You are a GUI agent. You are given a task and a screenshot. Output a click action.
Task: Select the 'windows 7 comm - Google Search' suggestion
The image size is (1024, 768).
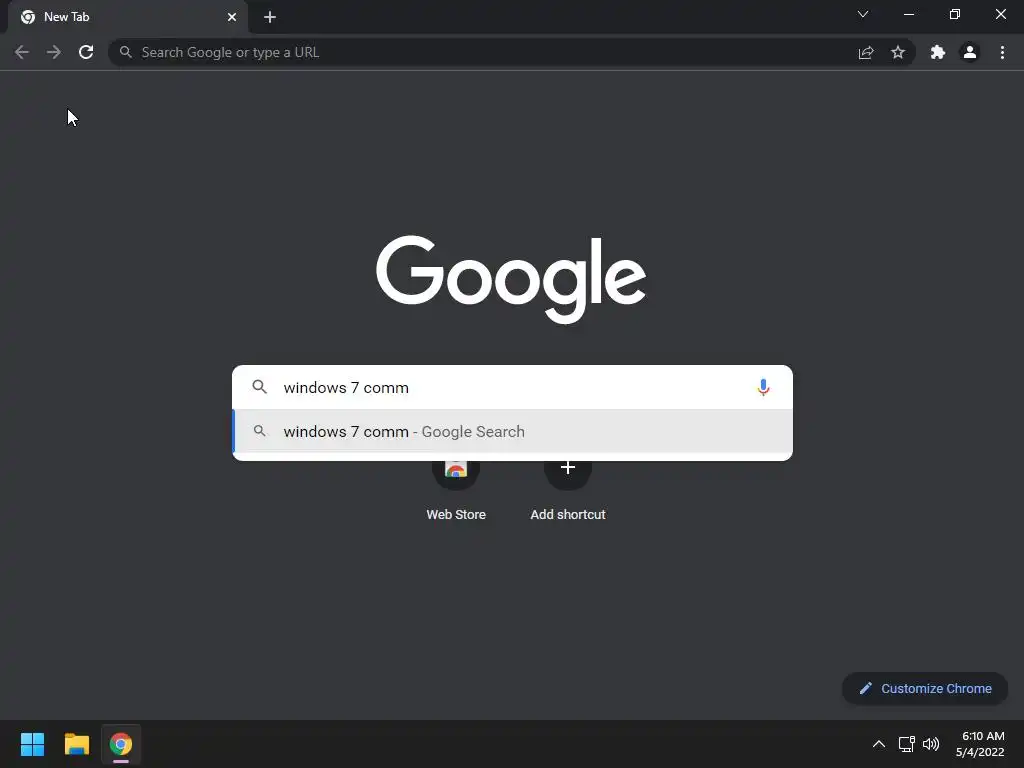tap(513, 432)
